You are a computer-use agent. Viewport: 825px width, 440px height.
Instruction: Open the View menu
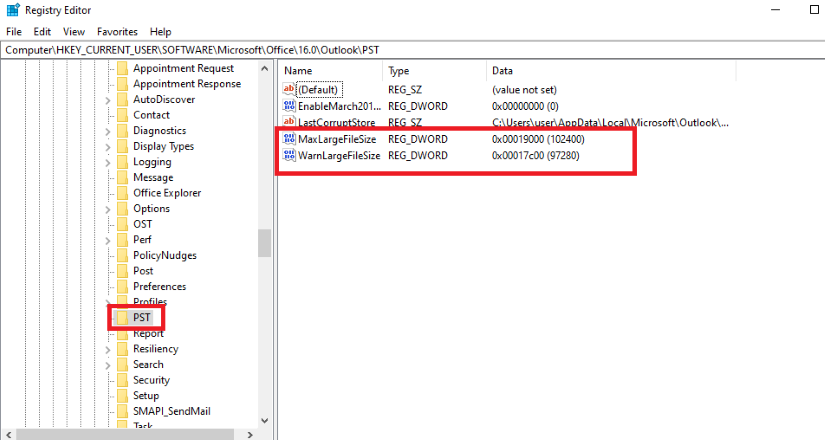pos(74,32)
